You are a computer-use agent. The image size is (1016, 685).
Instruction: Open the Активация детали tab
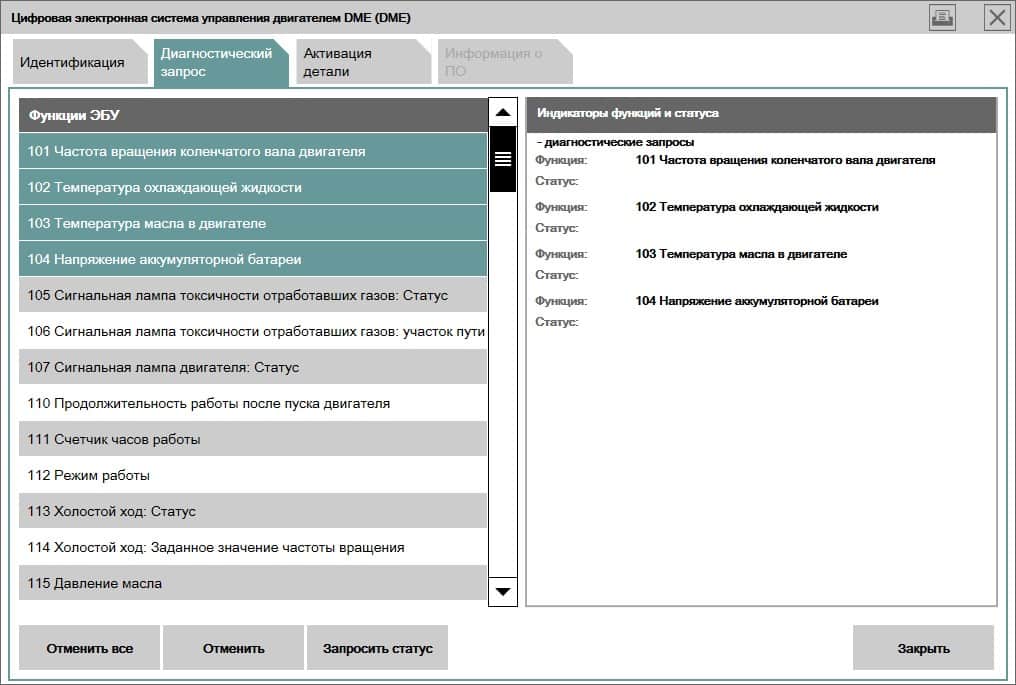pyautogui.click(x=363, y=62)
